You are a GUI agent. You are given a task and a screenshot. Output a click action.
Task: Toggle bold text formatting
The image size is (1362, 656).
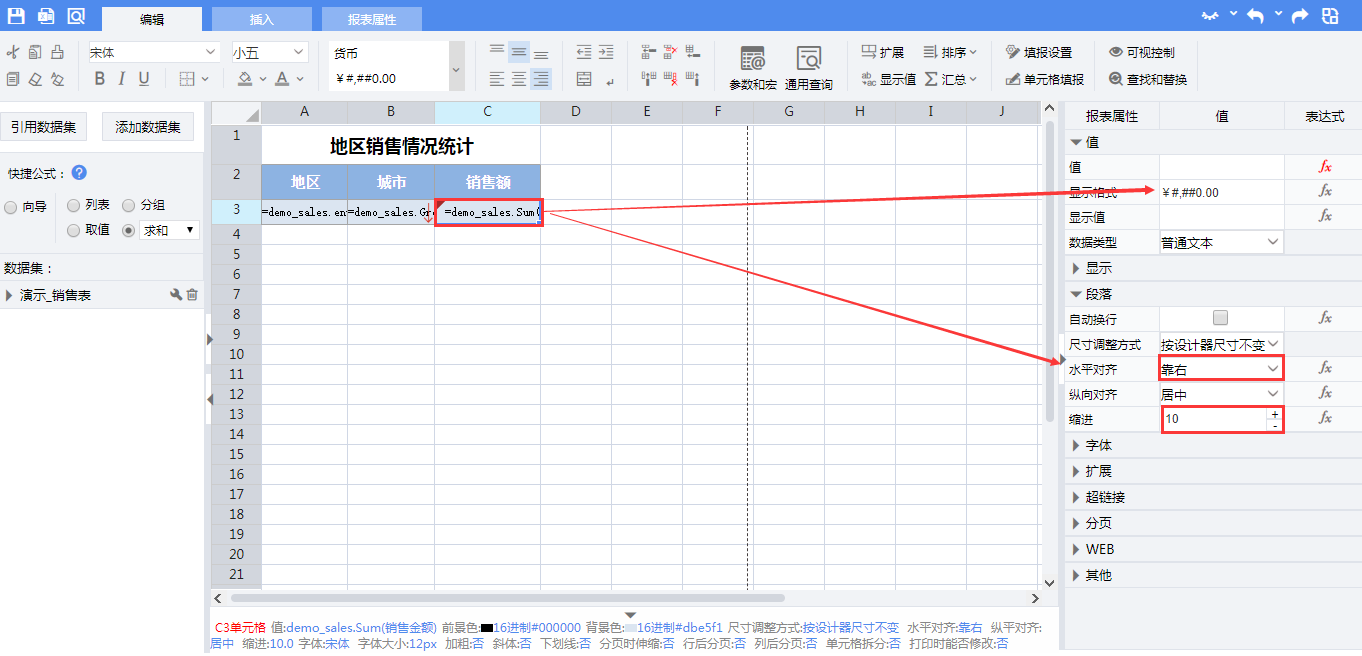(x=99, y=79)
